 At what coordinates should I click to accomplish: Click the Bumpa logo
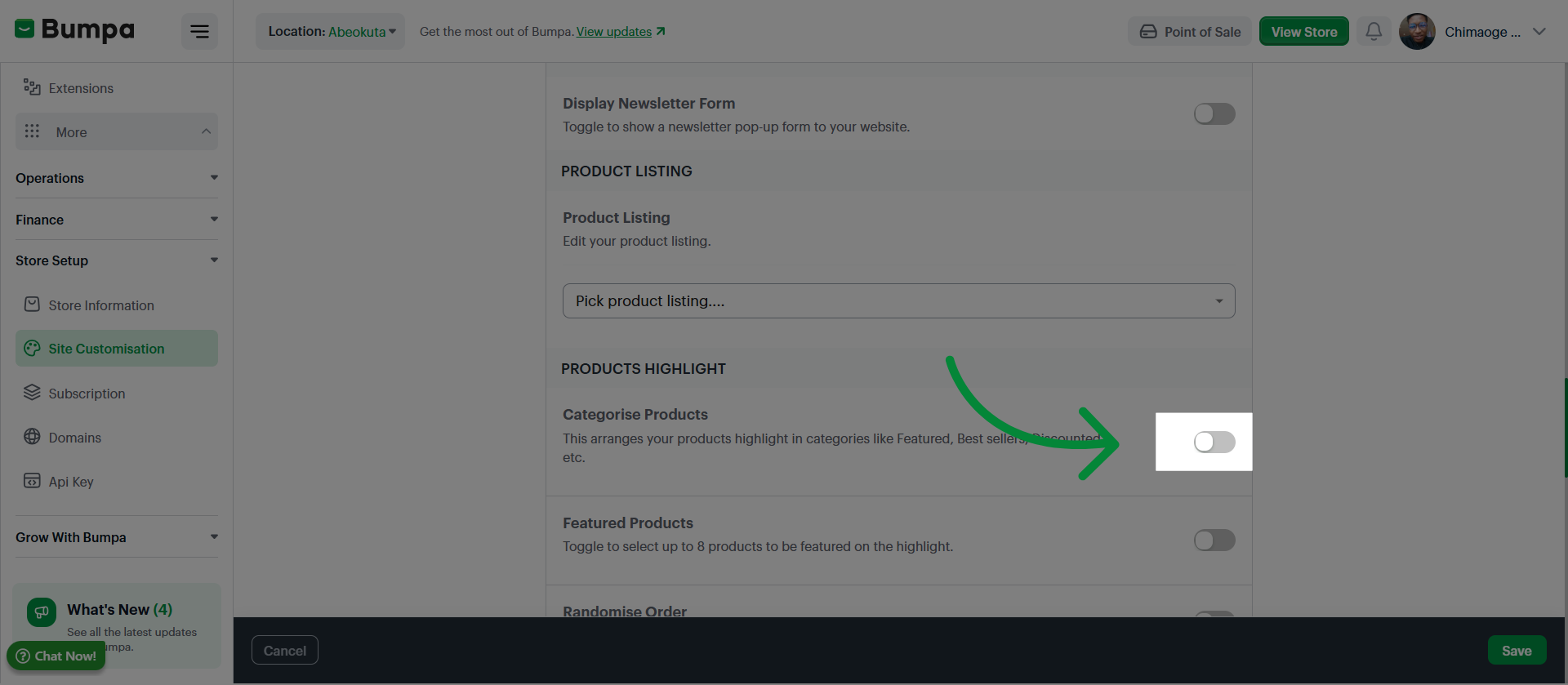[x=74, y=30]
